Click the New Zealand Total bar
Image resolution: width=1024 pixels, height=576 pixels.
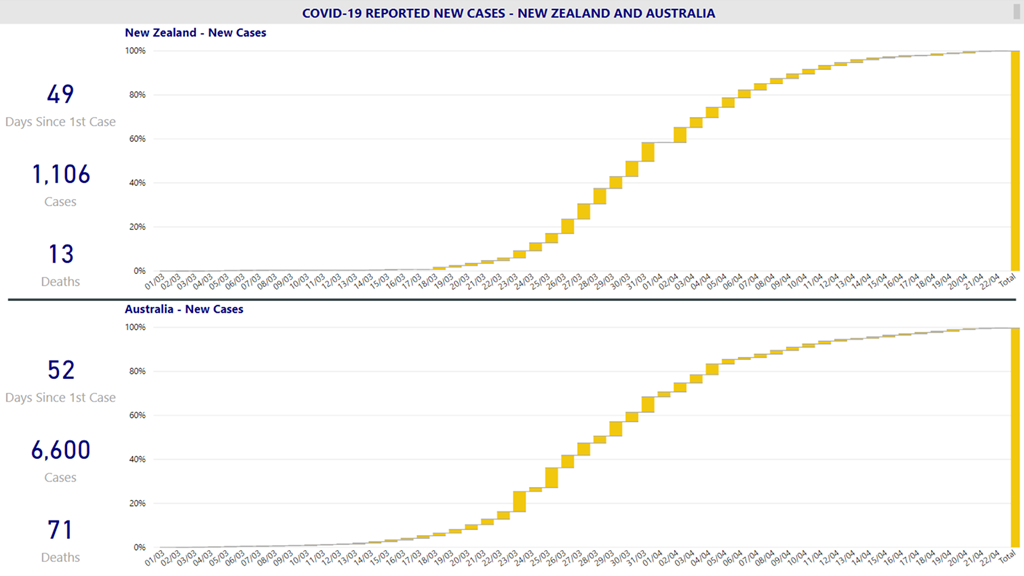point(1015,160)
